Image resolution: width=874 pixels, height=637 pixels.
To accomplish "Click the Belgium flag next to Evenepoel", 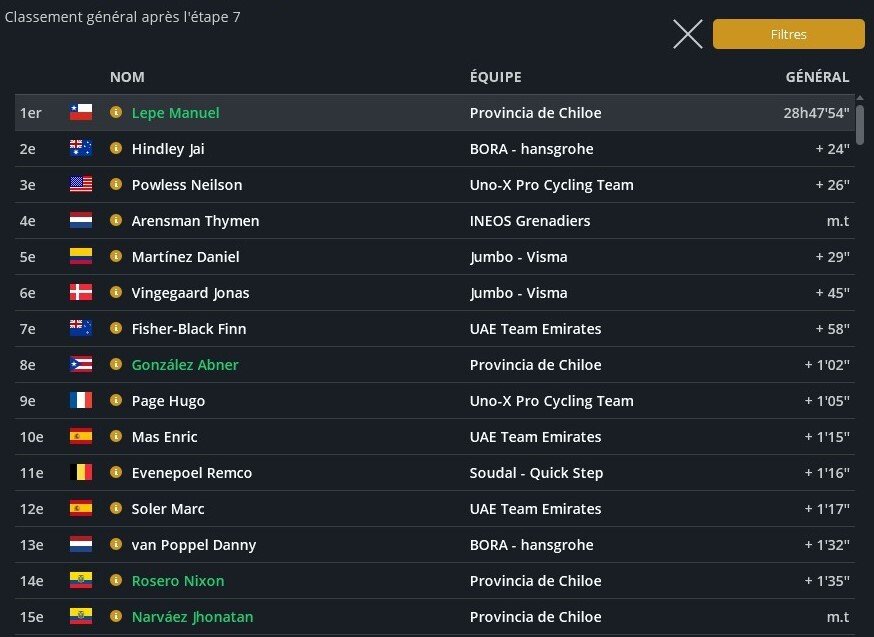I will pyautogui.click(x=81, y=473).
